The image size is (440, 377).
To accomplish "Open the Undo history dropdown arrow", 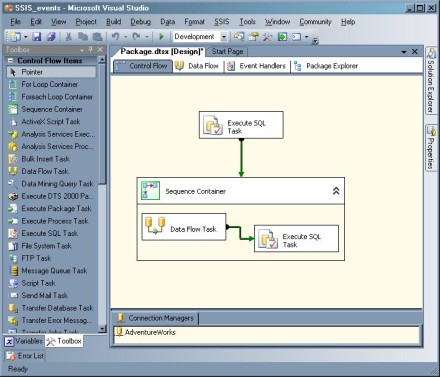I will point(125,37).
